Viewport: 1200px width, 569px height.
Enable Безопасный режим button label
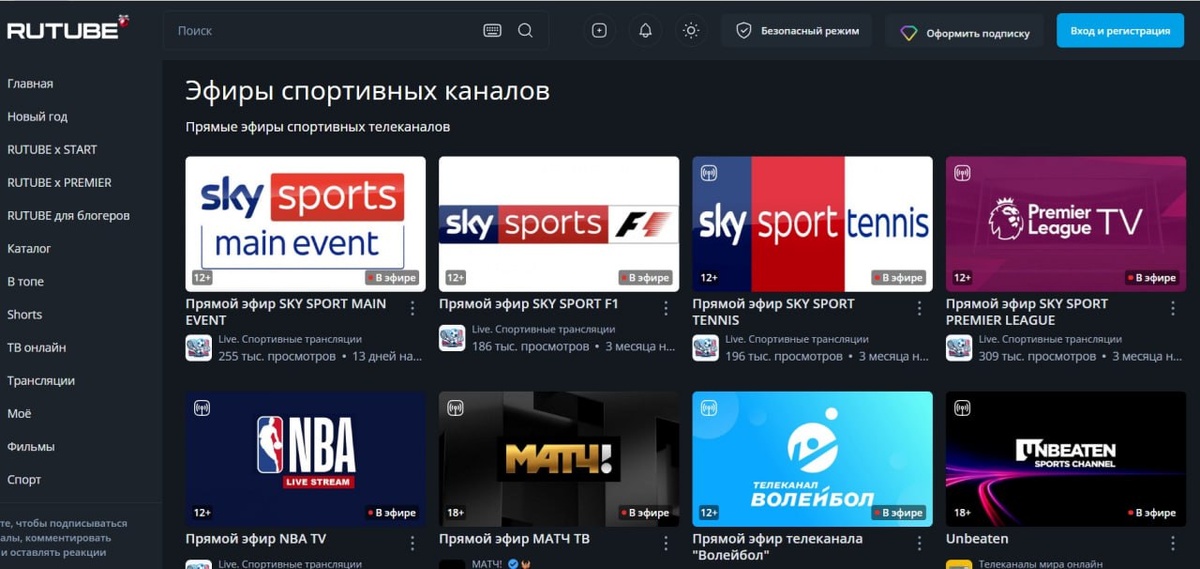(x=810, y=31)
